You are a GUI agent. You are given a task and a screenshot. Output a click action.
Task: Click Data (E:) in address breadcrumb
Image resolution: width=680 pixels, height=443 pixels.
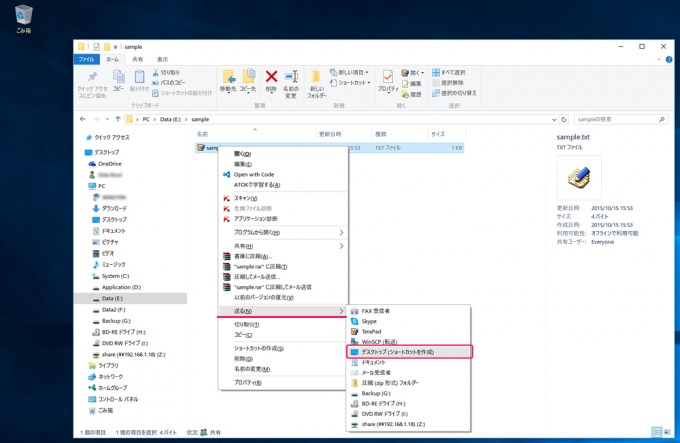point(170,119)
